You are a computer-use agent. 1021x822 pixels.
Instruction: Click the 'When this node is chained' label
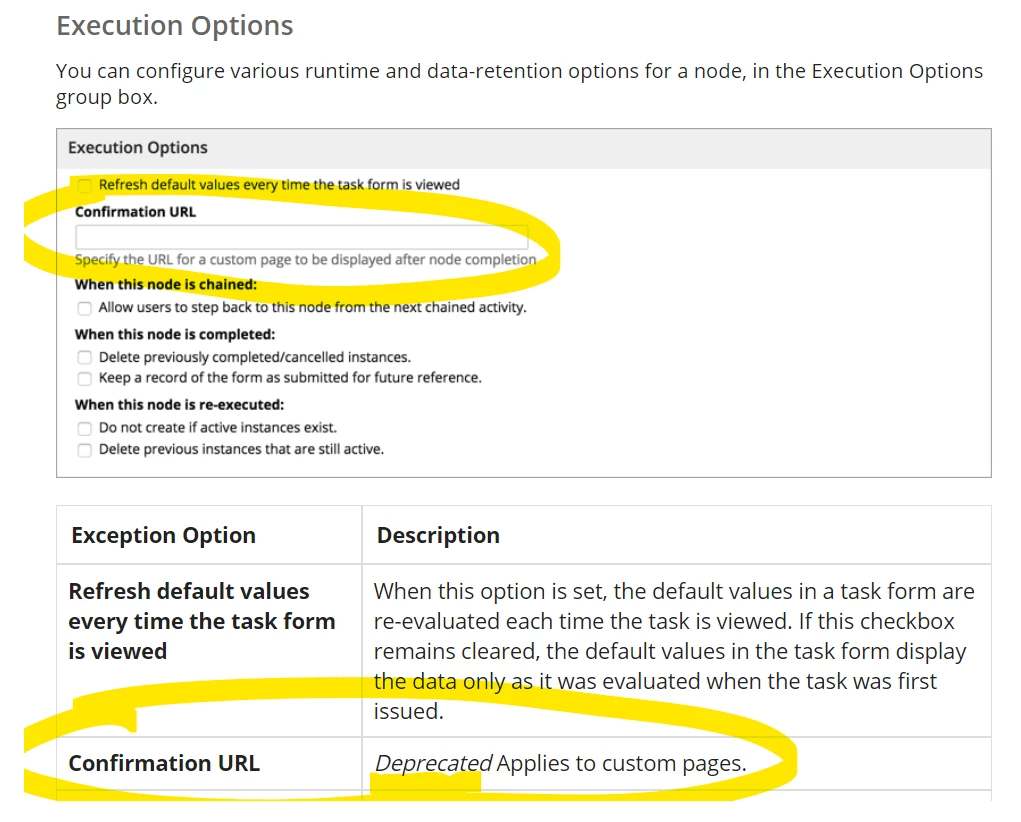pos(165,285)
